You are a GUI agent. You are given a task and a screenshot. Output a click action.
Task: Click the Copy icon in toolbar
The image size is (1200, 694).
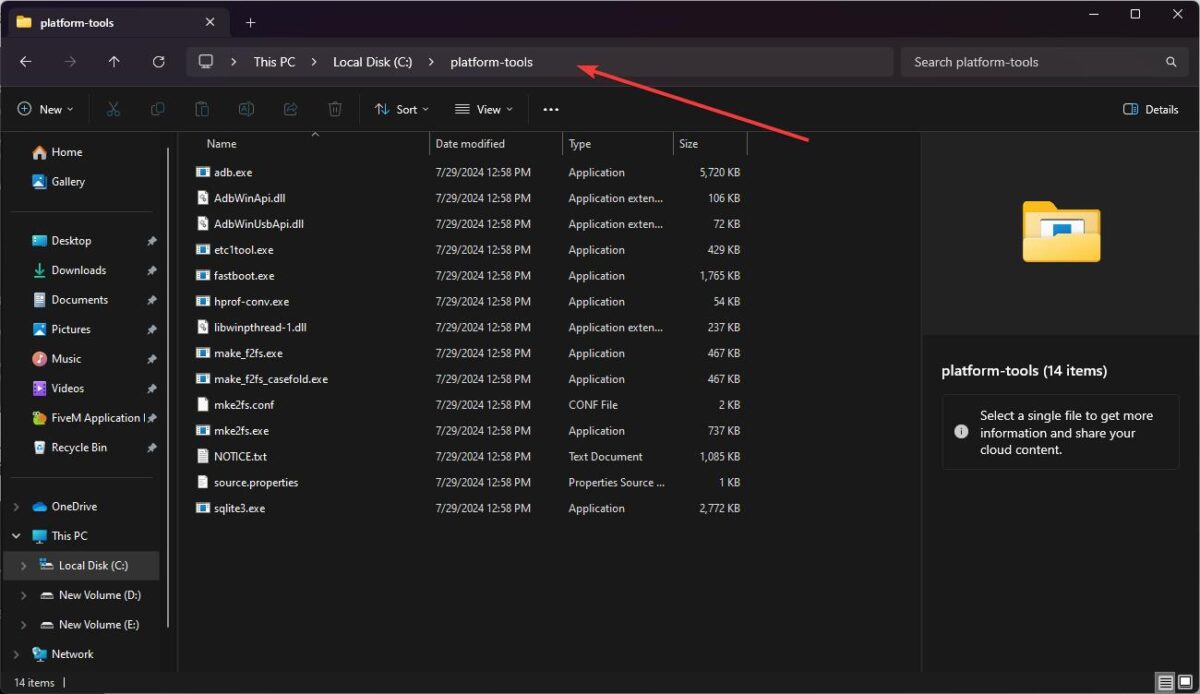[157, 109]
